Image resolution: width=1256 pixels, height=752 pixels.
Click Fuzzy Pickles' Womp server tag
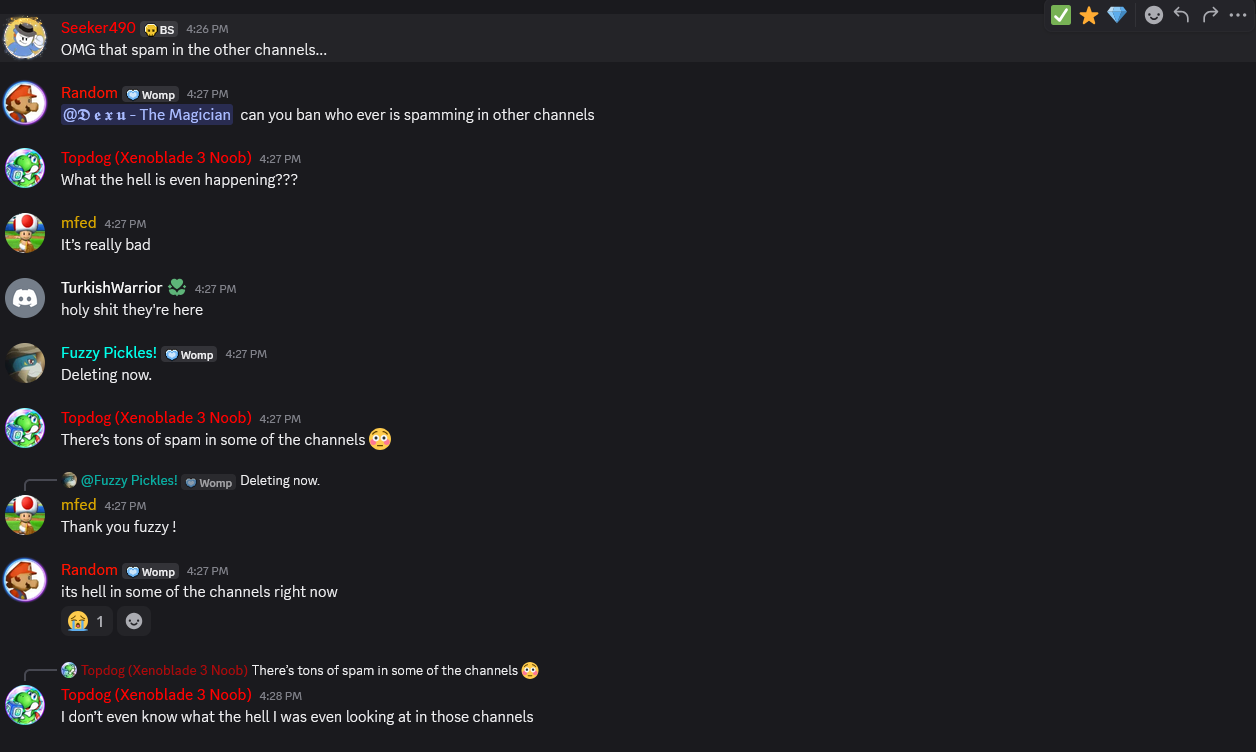(x=189, y=355)
